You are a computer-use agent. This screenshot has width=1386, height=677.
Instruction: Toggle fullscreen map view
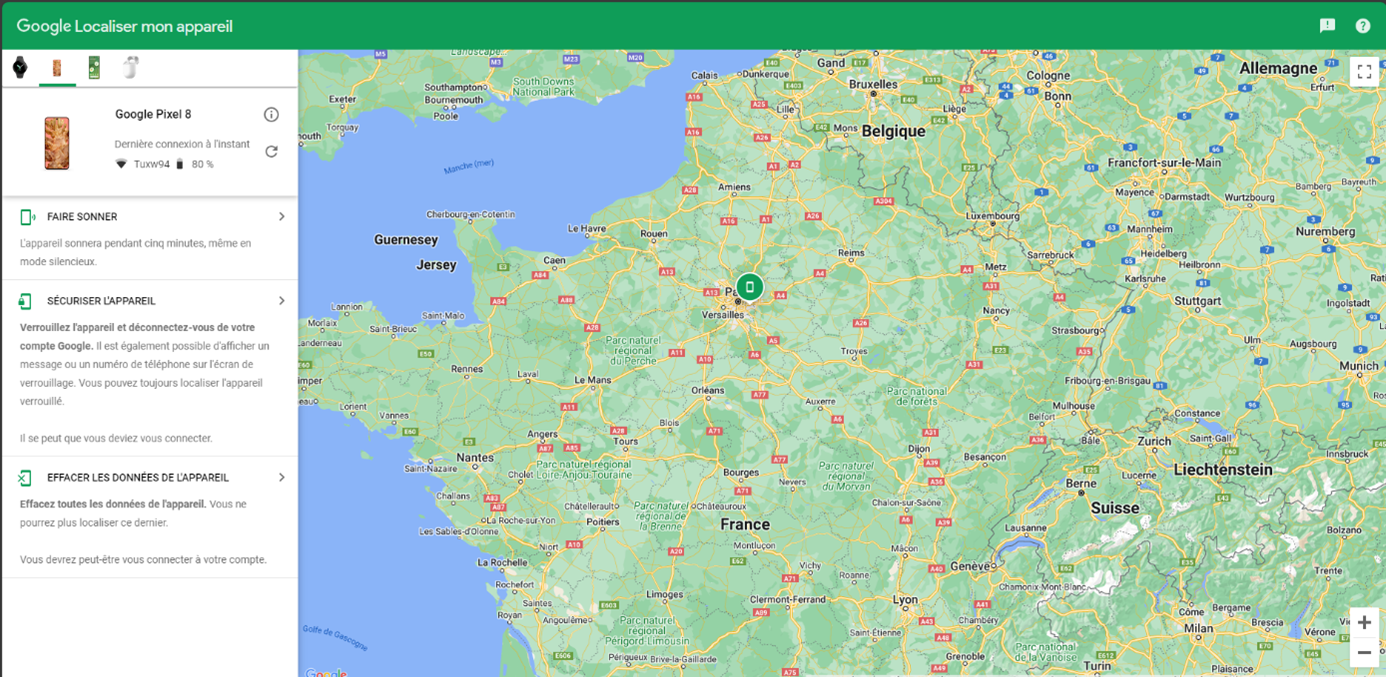tap(1364, 72)
